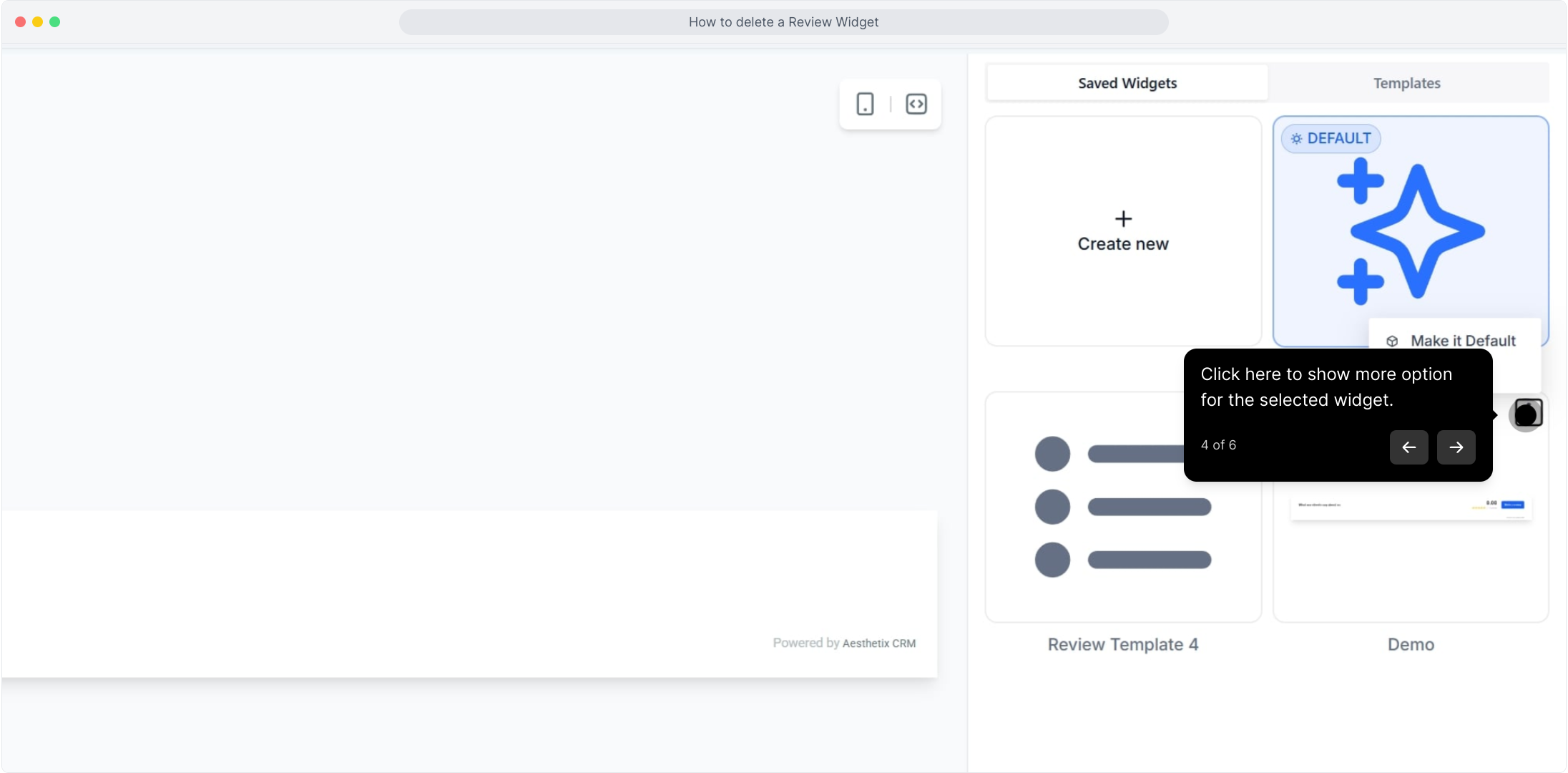Open more options for selected widget
Screen dimensions: 1568x773
coord(1527,414)
